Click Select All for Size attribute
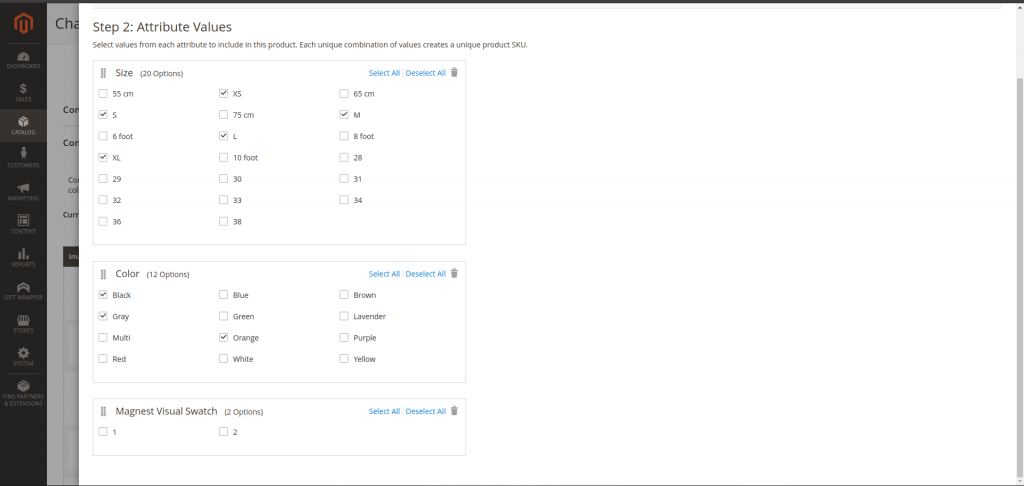The width and height of the screenshot is (1024, 486). [384, 73]
